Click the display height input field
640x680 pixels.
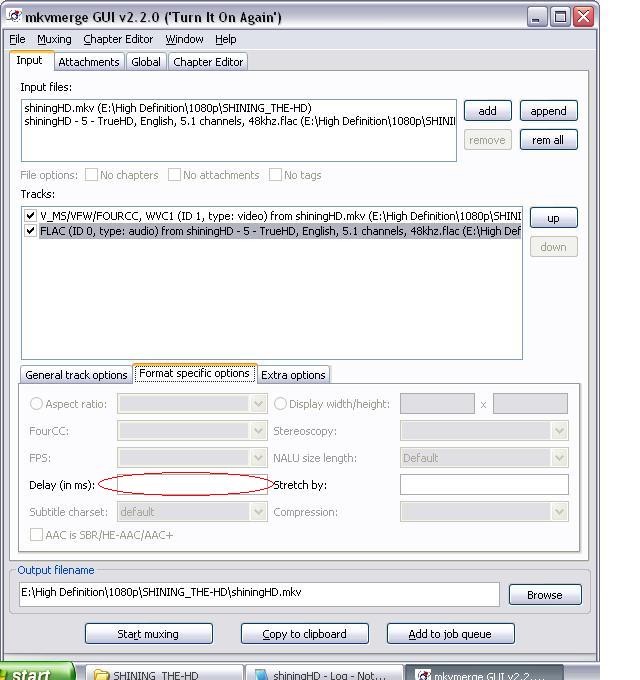pyautogui.click(x=530, y=404)
